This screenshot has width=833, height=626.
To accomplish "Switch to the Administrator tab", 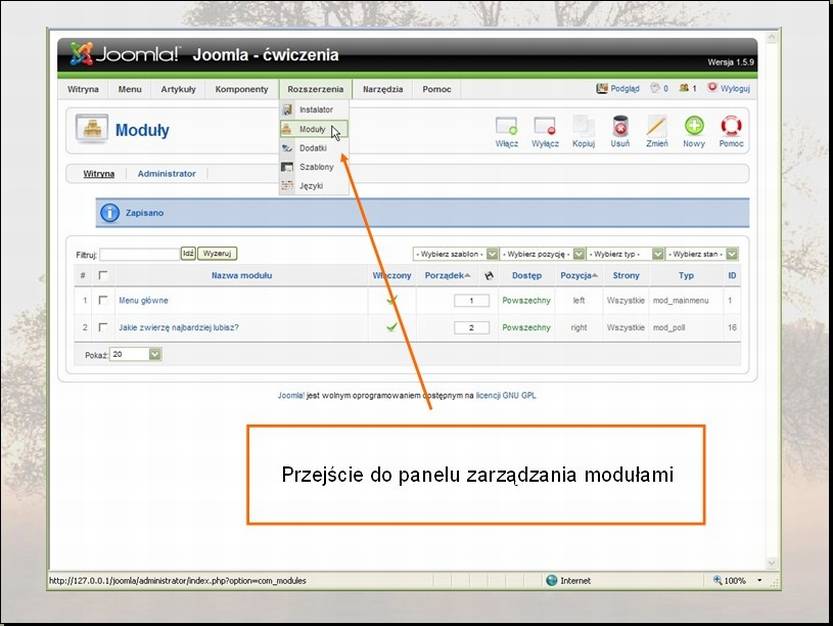I will coord(166,174).
